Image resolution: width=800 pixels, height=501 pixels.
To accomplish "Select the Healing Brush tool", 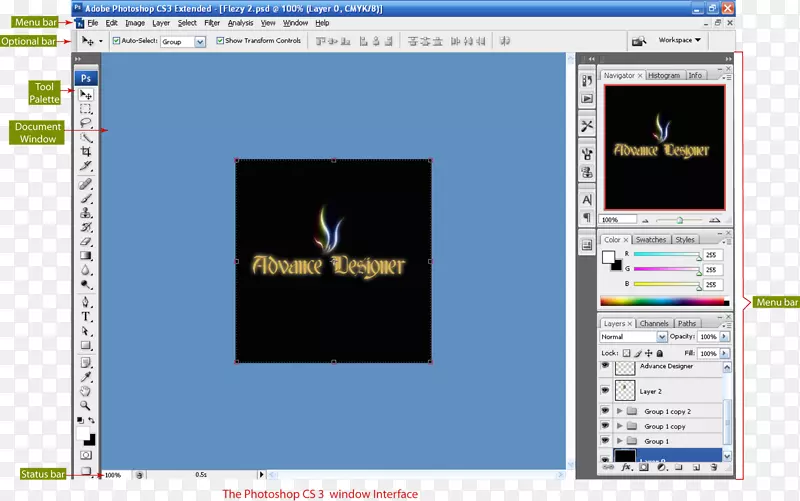I will pyautogui.click(x=86, y=184).
